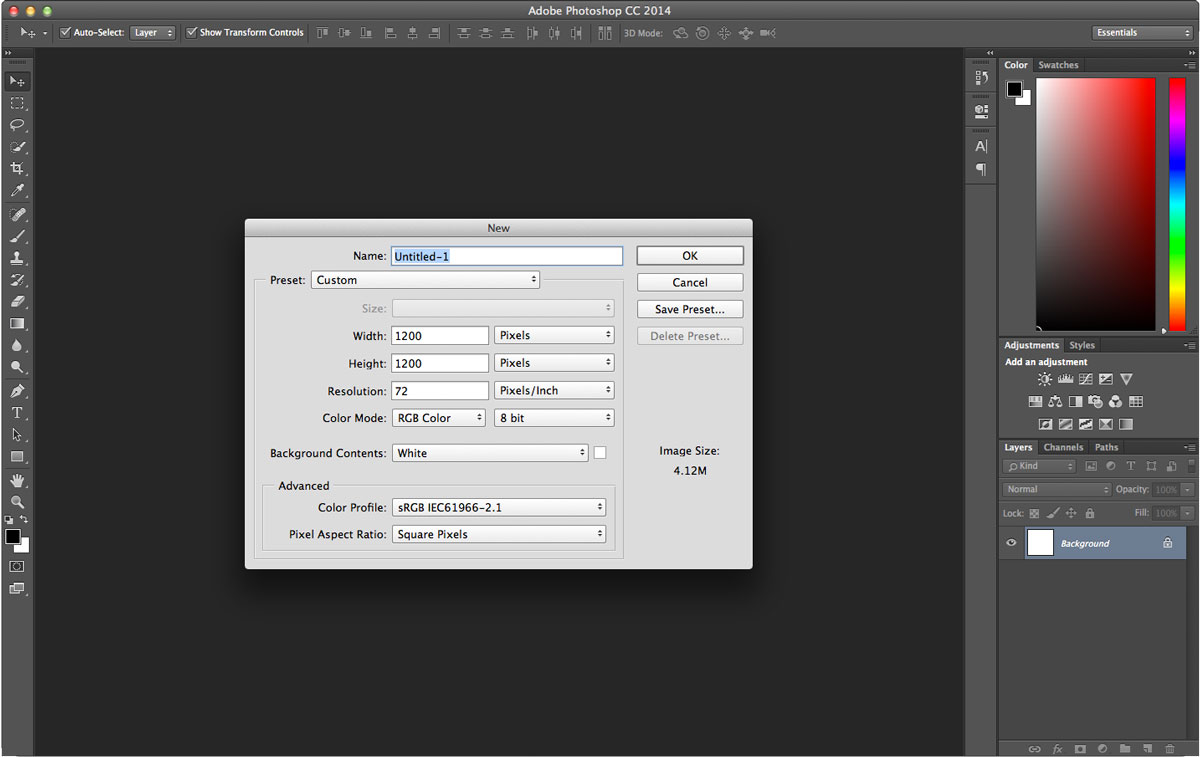Select the Gradient tool
1200x757 pixels.
click(x=17, y=324)
